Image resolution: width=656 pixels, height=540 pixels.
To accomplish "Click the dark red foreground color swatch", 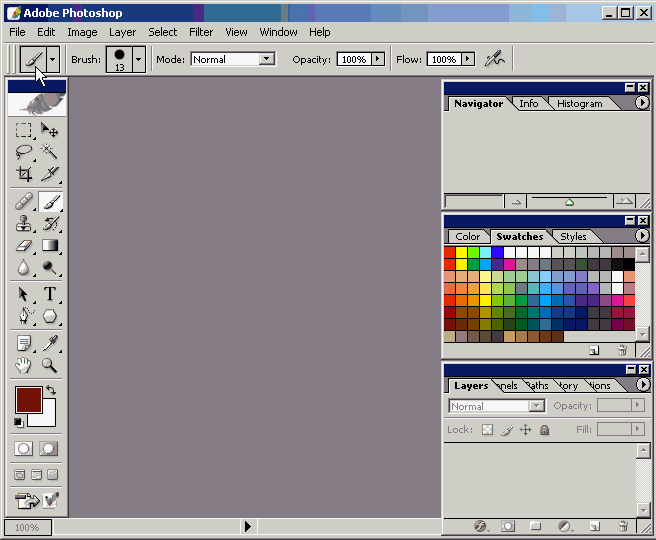I will (x=27, y=401).
